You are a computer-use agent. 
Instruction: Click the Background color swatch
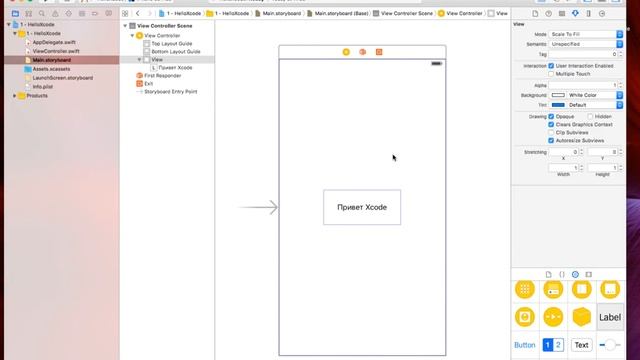(558, 95)
